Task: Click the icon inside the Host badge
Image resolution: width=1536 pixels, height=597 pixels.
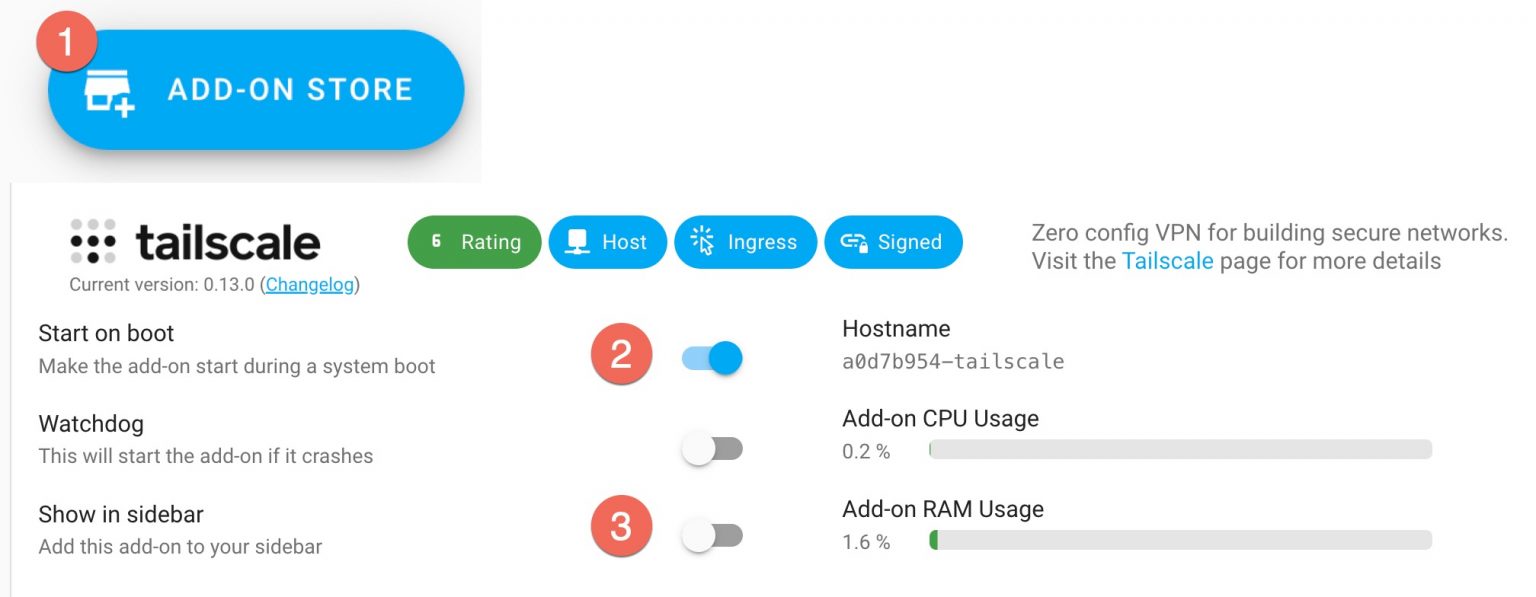Action: click(575, 241)
